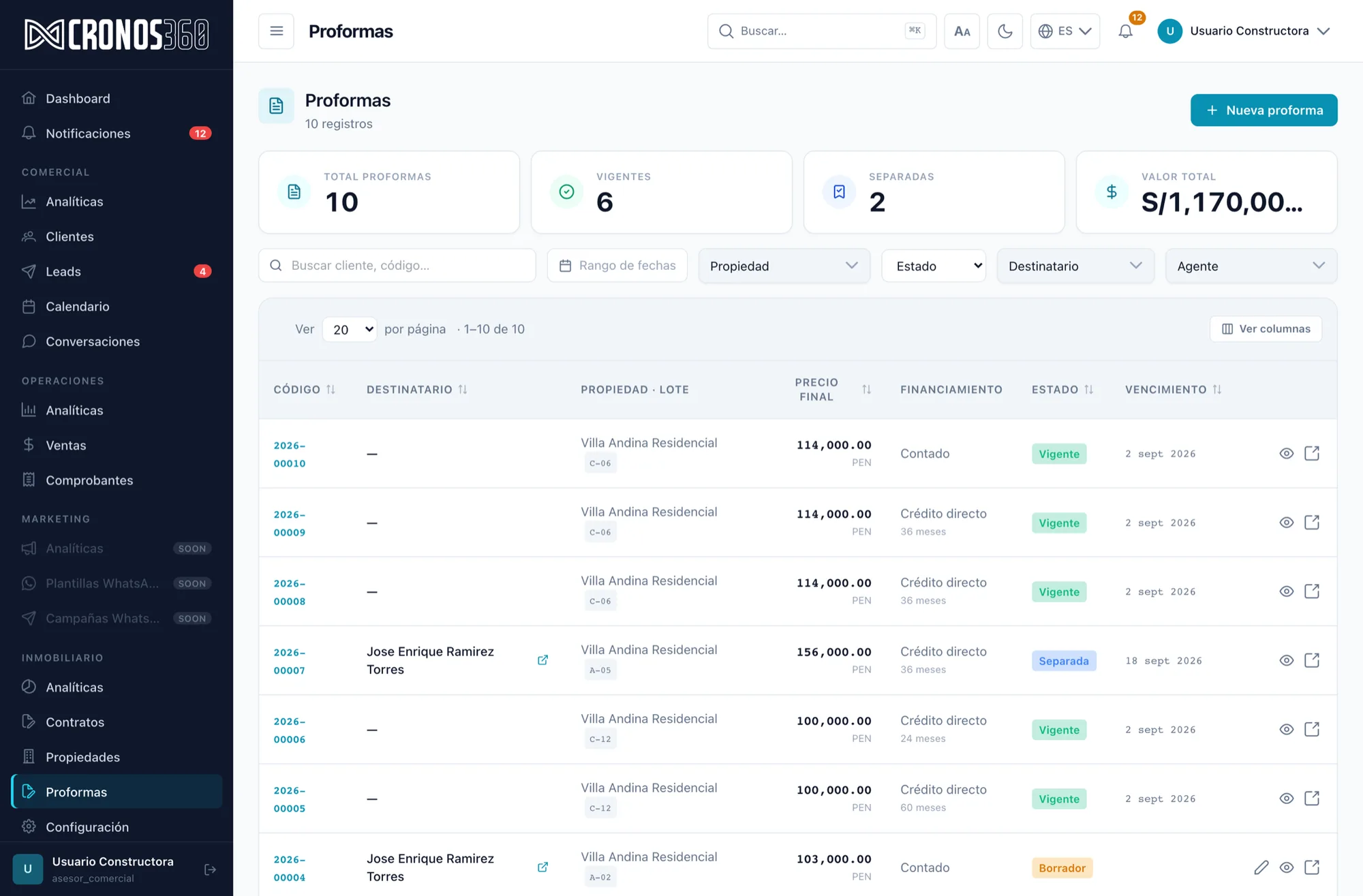Screen dimensions: 1363x896
Task: View the proforma 2026-00005 using the eye icon
Action: 1286,799
